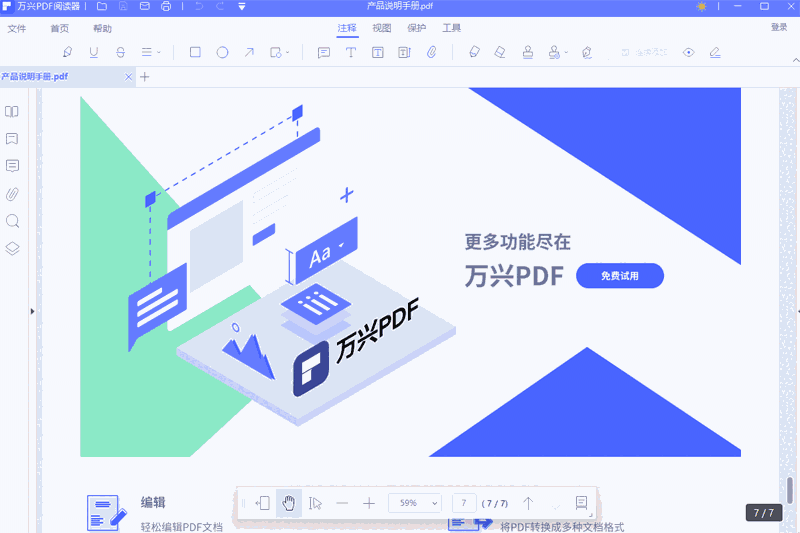Screen dimensions: 800x533
Task: Select the eraser tool
Action: click(500, 52)
